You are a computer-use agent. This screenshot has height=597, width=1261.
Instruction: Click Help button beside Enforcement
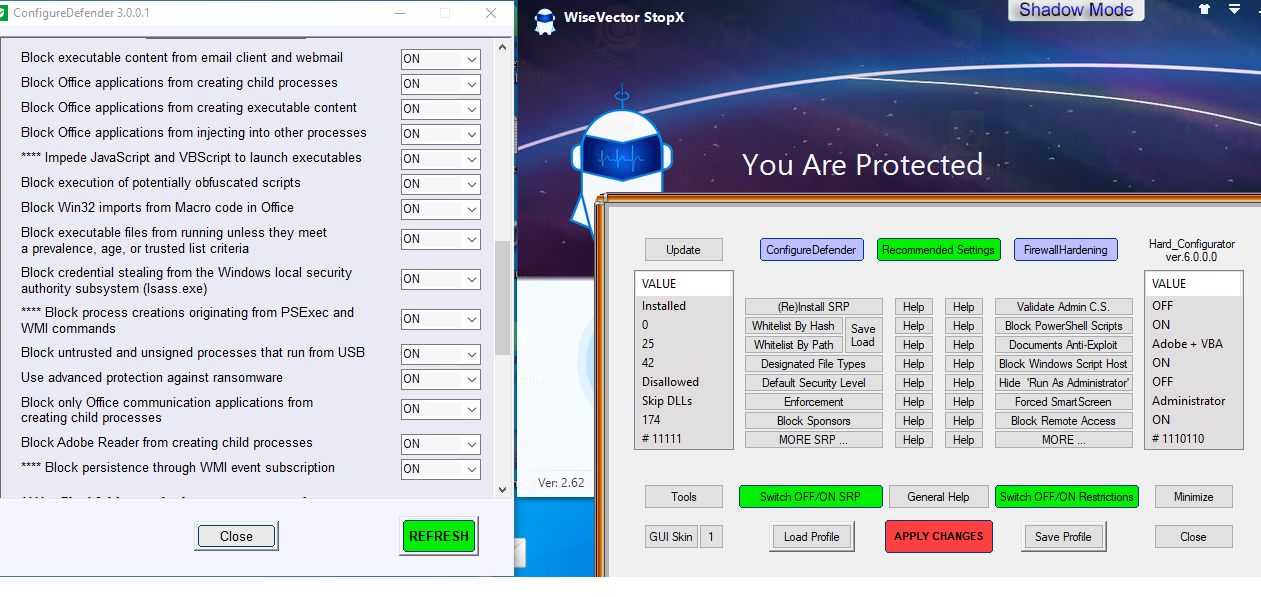913,402
